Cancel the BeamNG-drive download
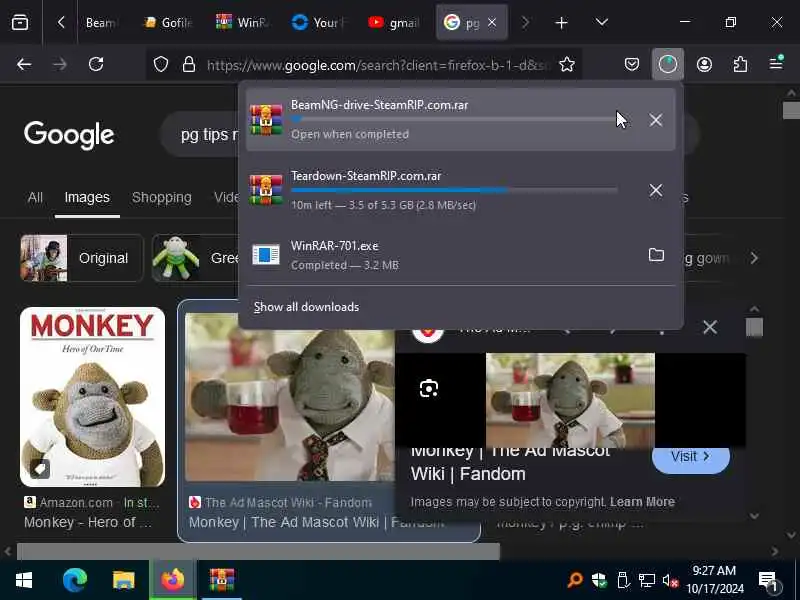800x600 pixels. pyautogui.click(x=656, y=120)
